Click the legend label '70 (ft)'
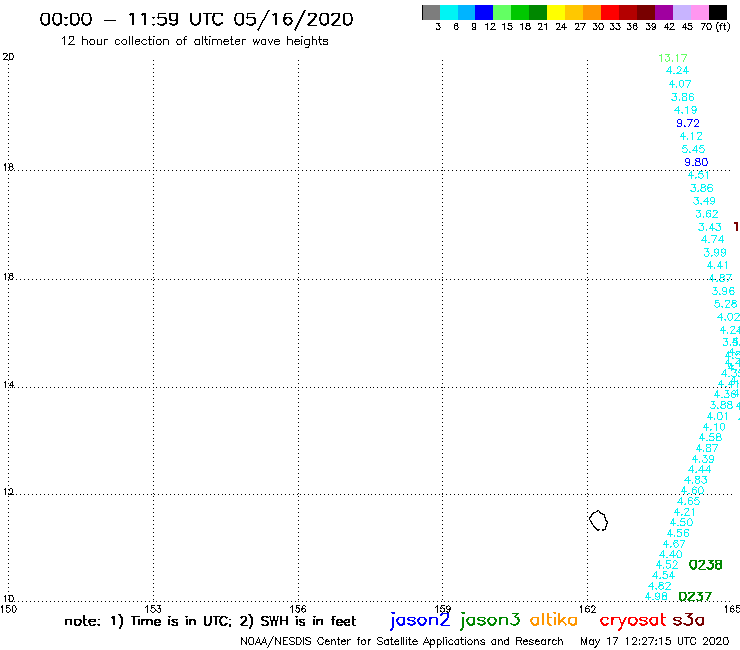This screenshot has height=650, width=740. coord(715,27)
